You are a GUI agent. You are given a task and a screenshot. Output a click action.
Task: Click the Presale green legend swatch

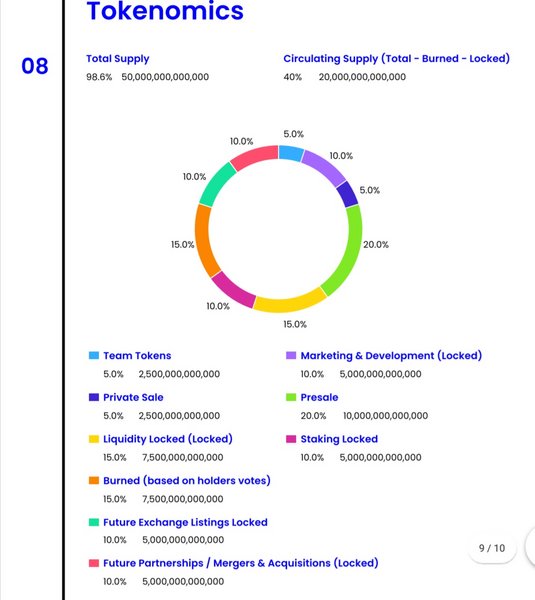[291, 397]
